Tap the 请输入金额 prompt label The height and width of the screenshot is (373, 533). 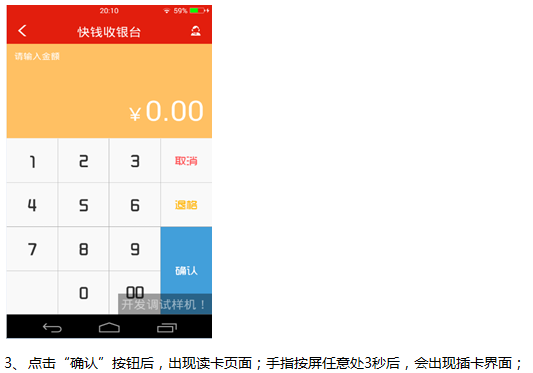[x=37, y=56]
